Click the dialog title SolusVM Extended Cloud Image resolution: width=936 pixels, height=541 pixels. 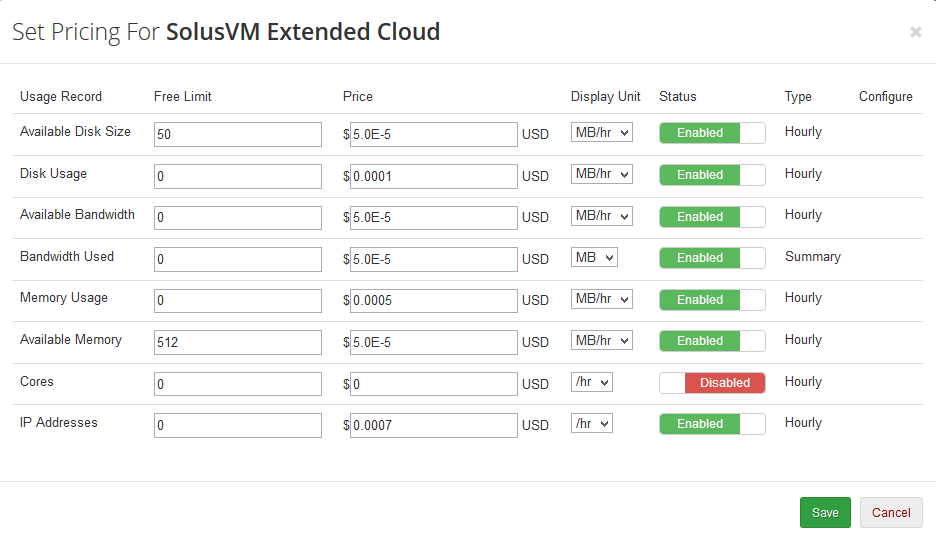[303, 32]
